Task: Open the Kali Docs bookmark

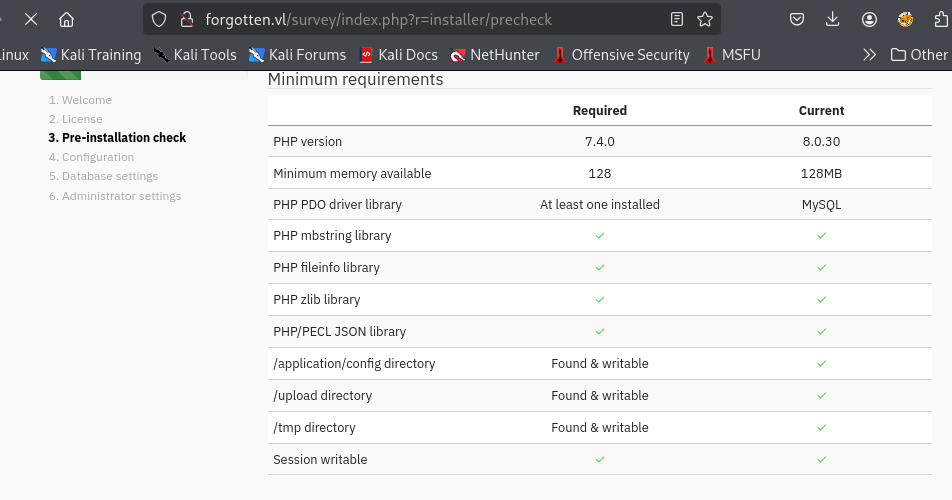Action: pos(398,55)
